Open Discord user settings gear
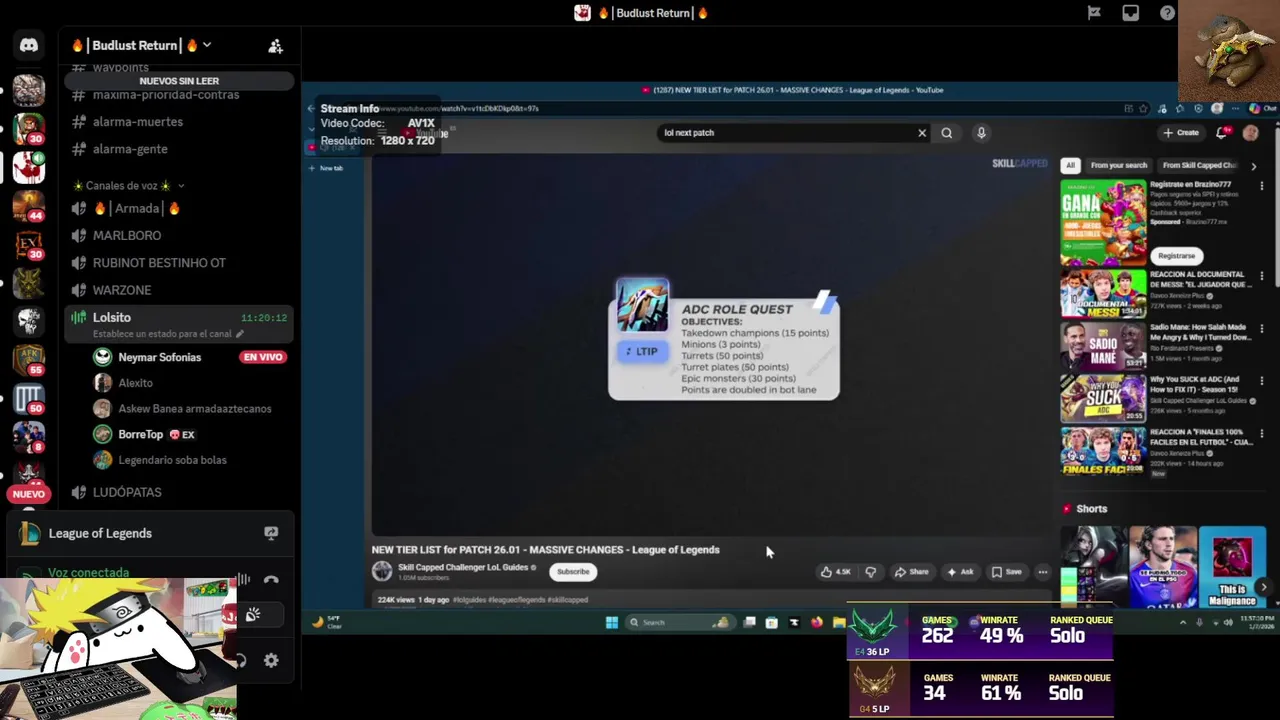Image resolution: width=1280 pixels, height=720 pixels. click(271, 660)
